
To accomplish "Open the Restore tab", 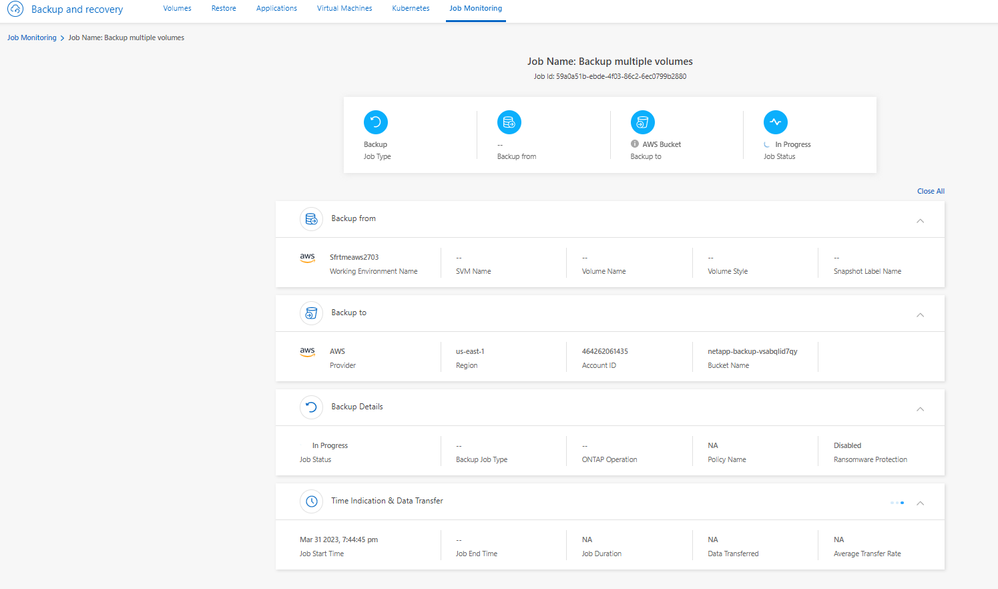I will [x=223, y=8].
